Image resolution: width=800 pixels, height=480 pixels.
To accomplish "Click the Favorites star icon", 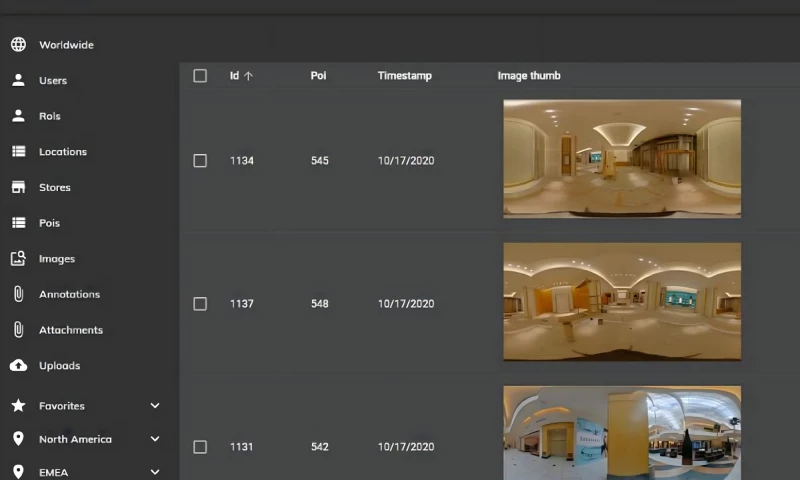I will pyautogui.click(x=18, y=406).
